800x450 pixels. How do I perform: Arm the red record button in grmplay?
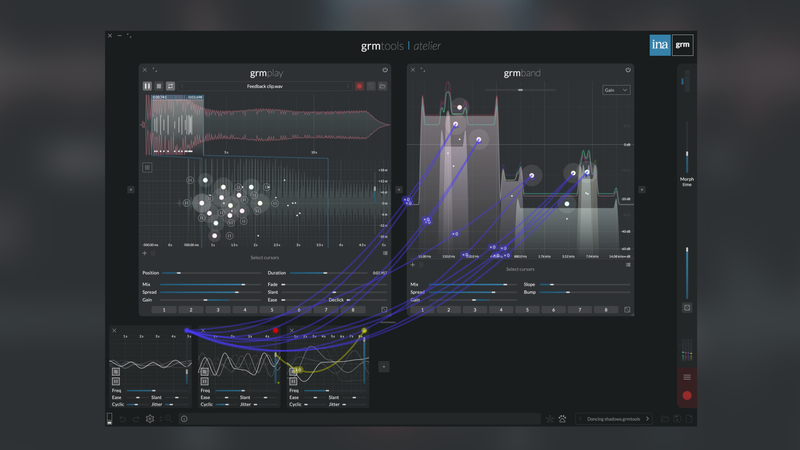pos(360,87)
